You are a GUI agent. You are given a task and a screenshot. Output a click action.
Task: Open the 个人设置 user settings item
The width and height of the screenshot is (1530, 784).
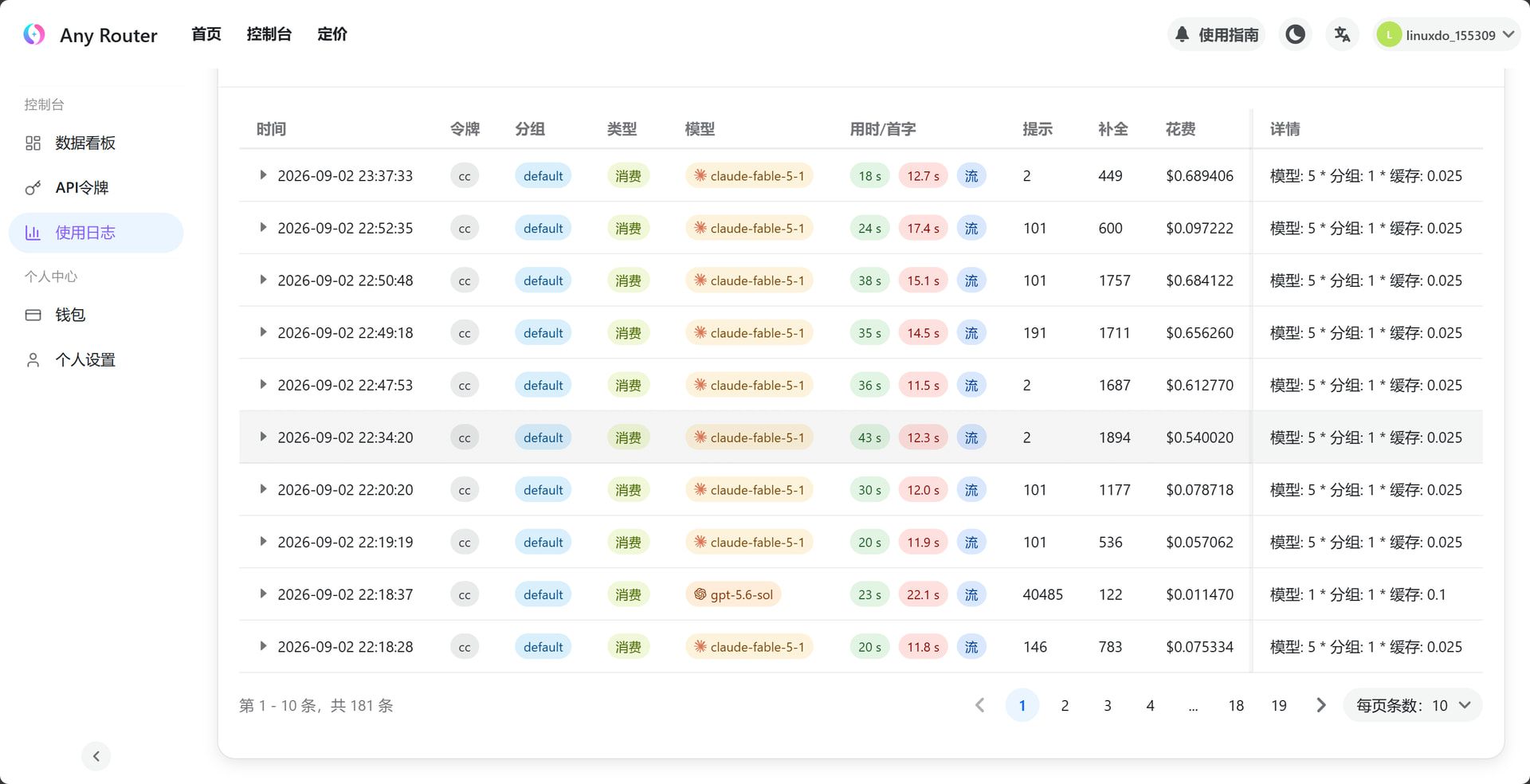96,359
